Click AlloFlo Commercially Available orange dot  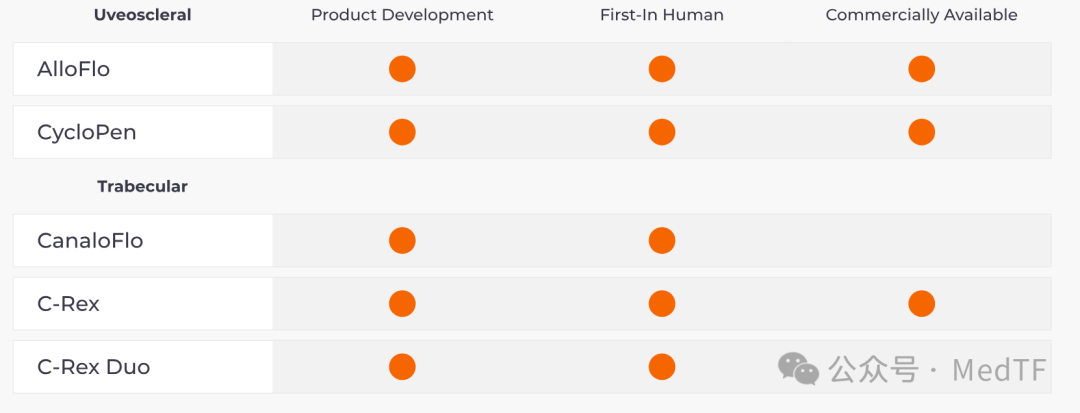[922, 69]
